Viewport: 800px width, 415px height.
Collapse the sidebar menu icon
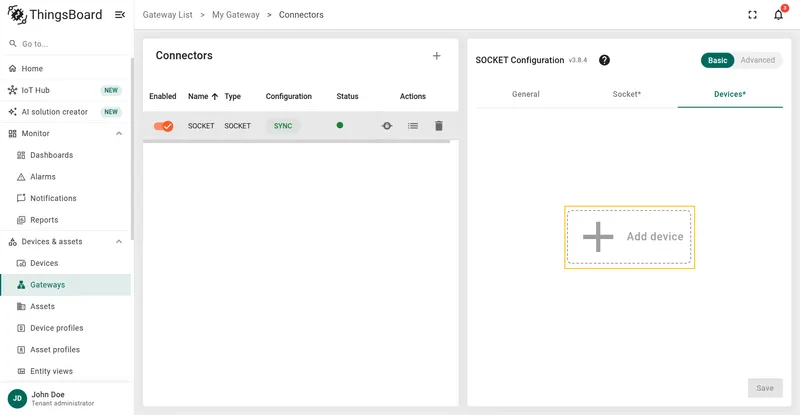pyautogui.click(x=120, y=15)
